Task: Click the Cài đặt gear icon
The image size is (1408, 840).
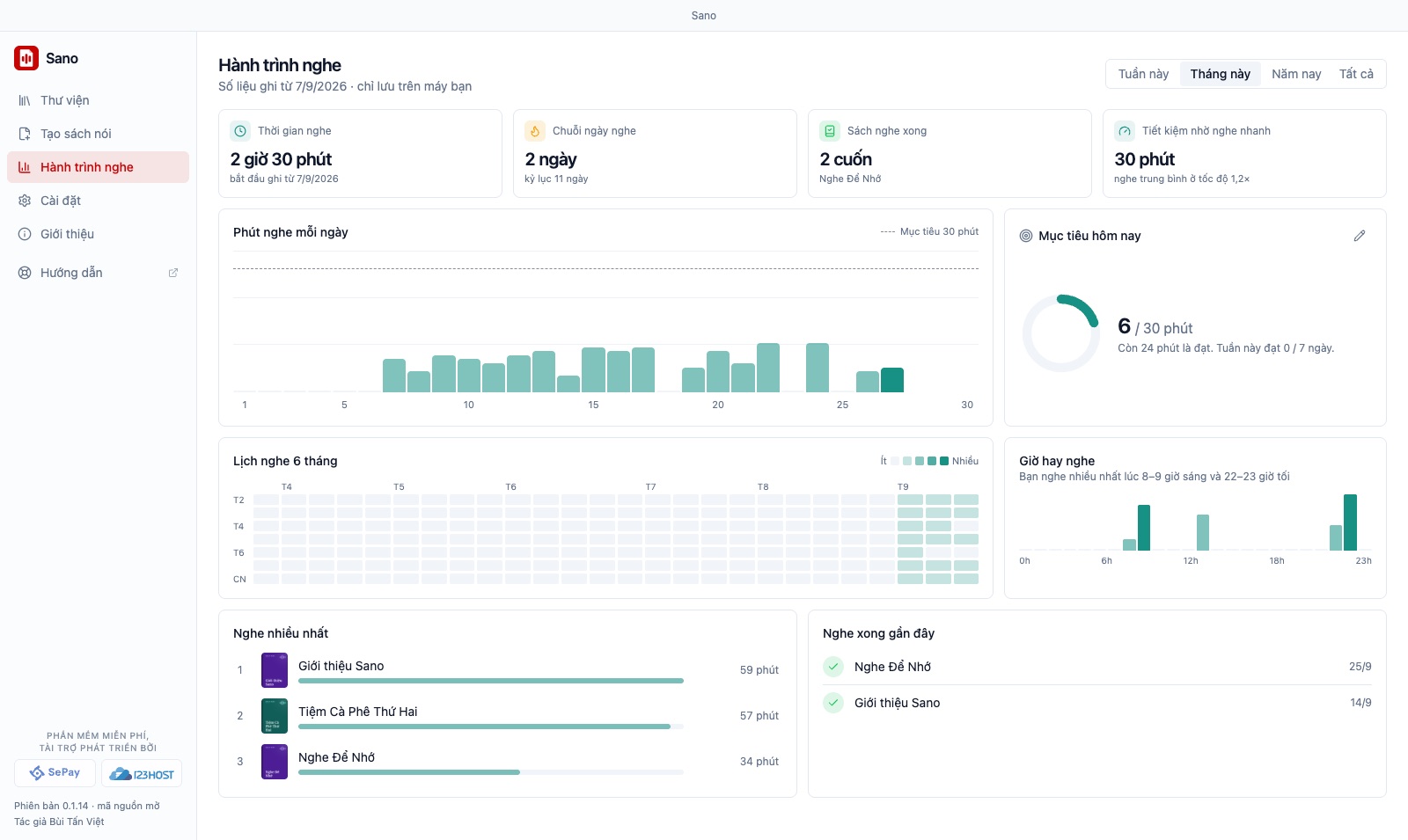Action: (25, 201)
